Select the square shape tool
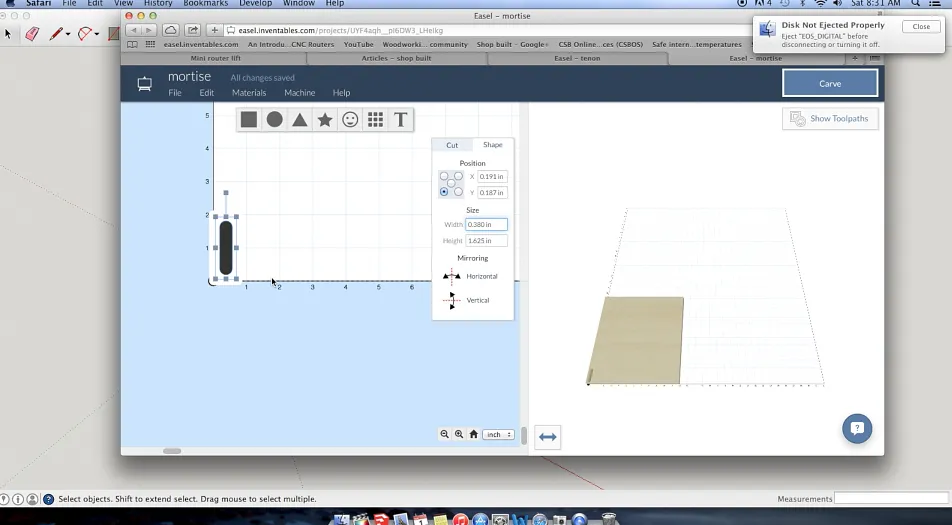Image resolution: width=952 pixels, height=525 pixels. click(249, 120)
